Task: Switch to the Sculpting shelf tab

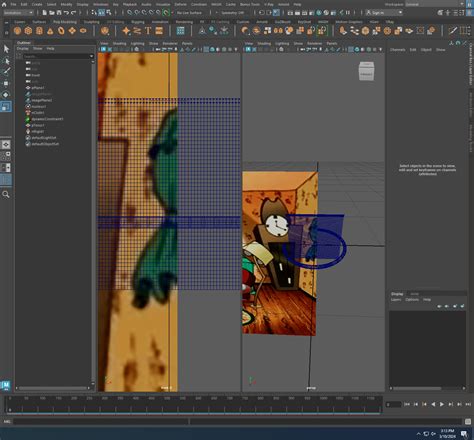Action: pyautogui.click(x=91, y=22)
